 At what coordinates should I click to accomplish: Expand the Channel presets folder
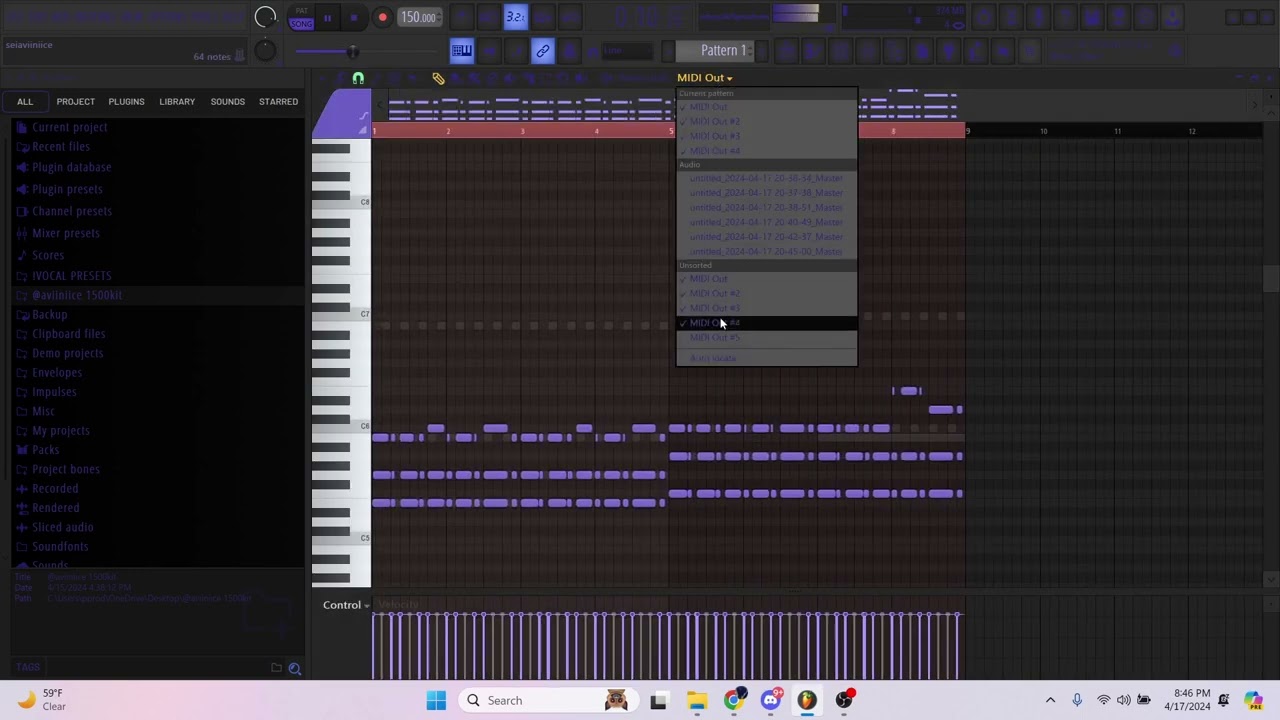coord(71,211)
